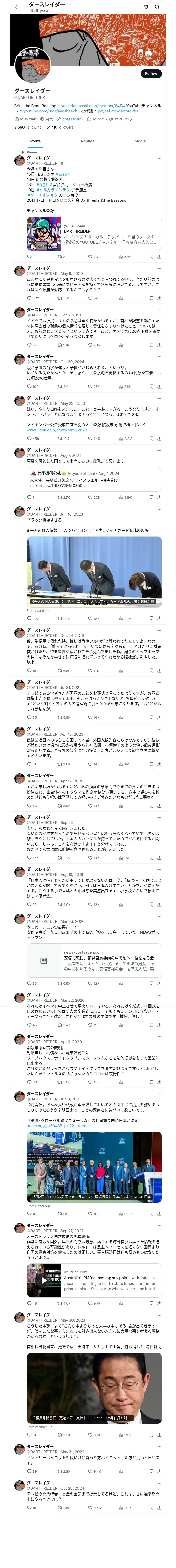Open reply icon on the pinned post
The height and width of the screenshot is (1568, 176).
pyautogui.click(x=29, y=257)
